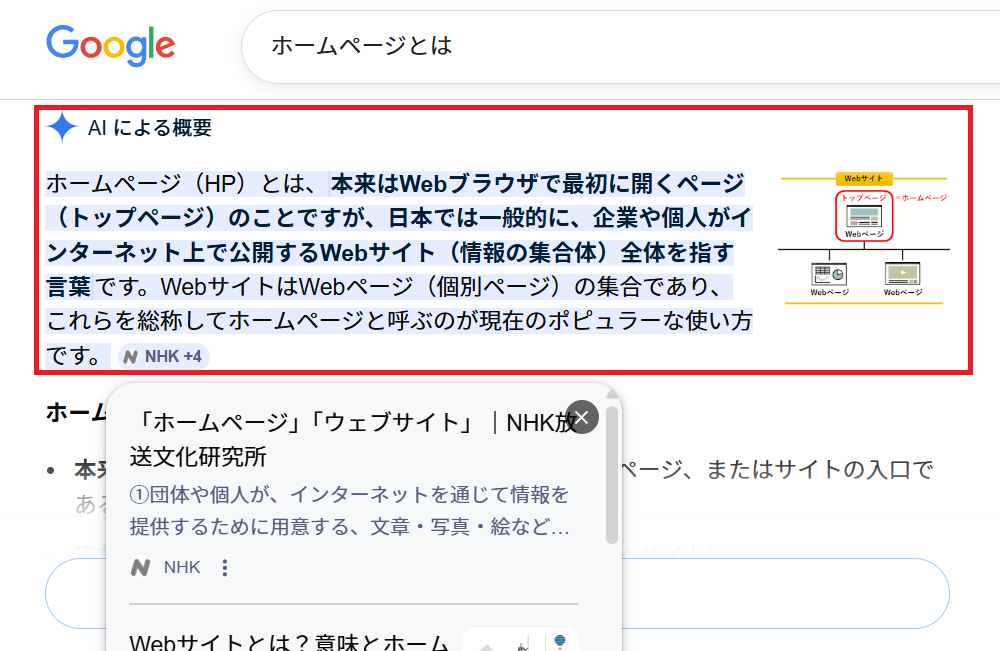Open the Webサイトとは？ result link
This screenshot has height=651, width=1000.
pyautogui.click(x=290, y=641)
